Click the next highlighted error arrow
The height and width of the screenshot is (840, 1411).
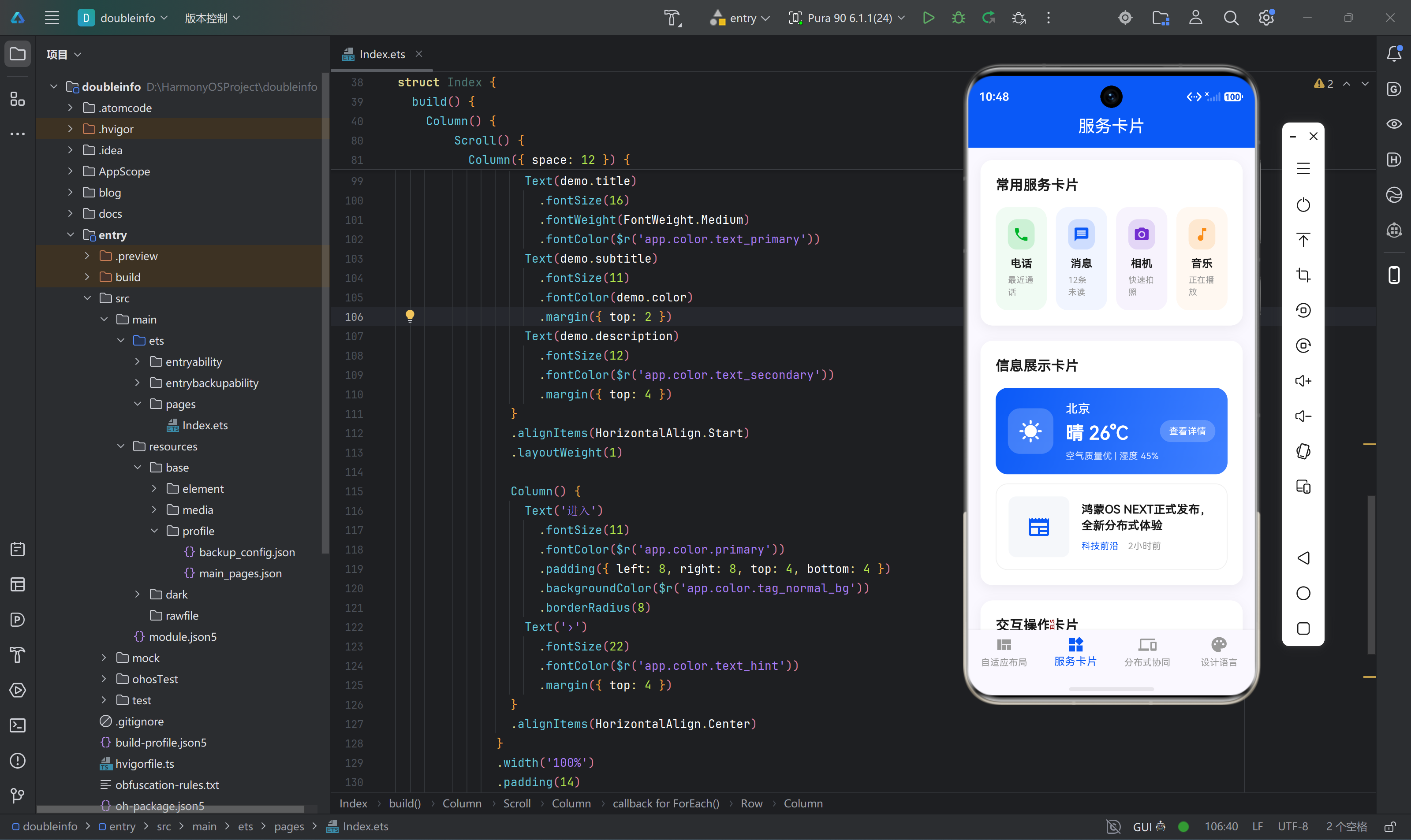click(1365, 84)
